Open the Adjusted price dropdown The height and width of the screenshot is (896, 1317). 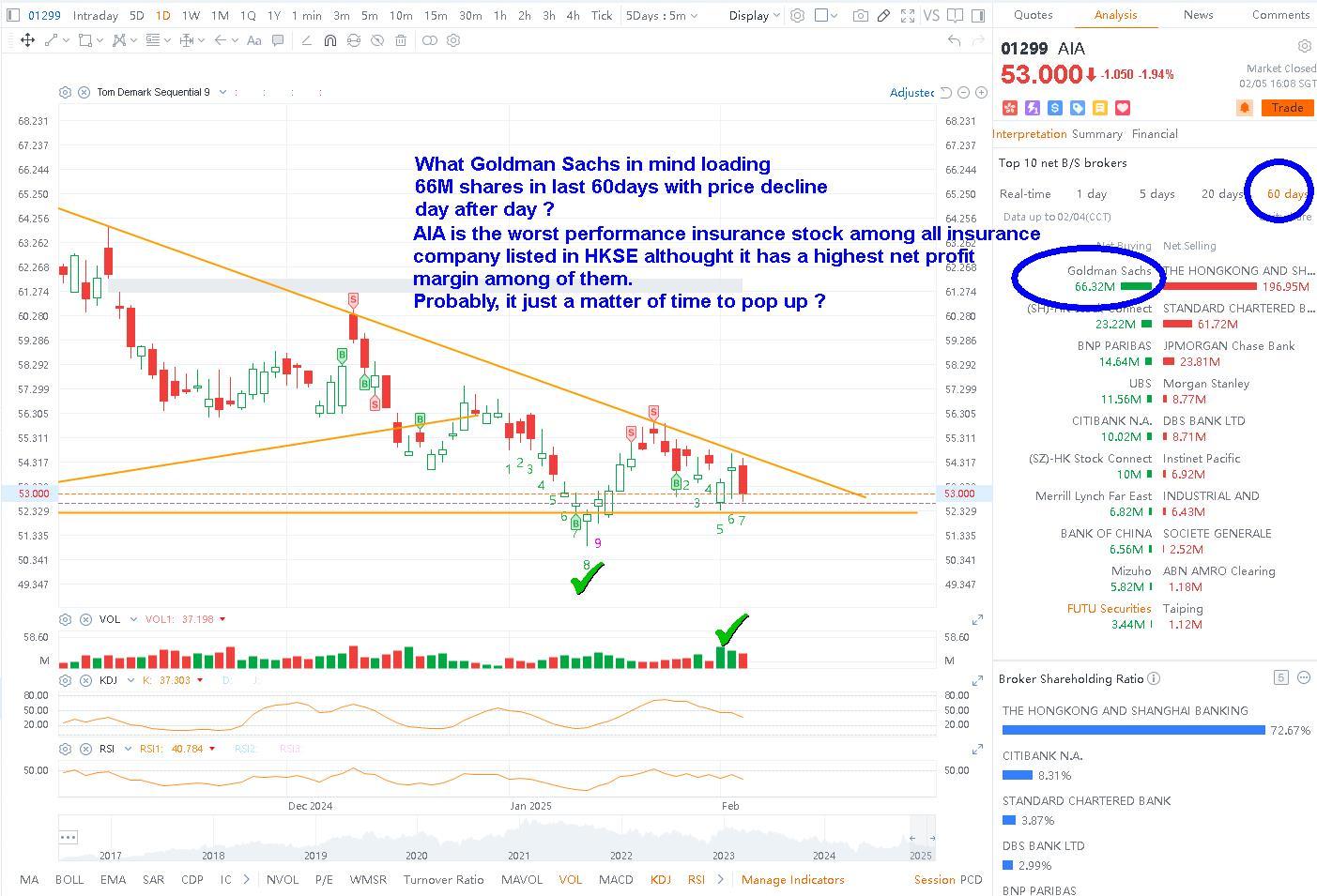pos(911,92)
